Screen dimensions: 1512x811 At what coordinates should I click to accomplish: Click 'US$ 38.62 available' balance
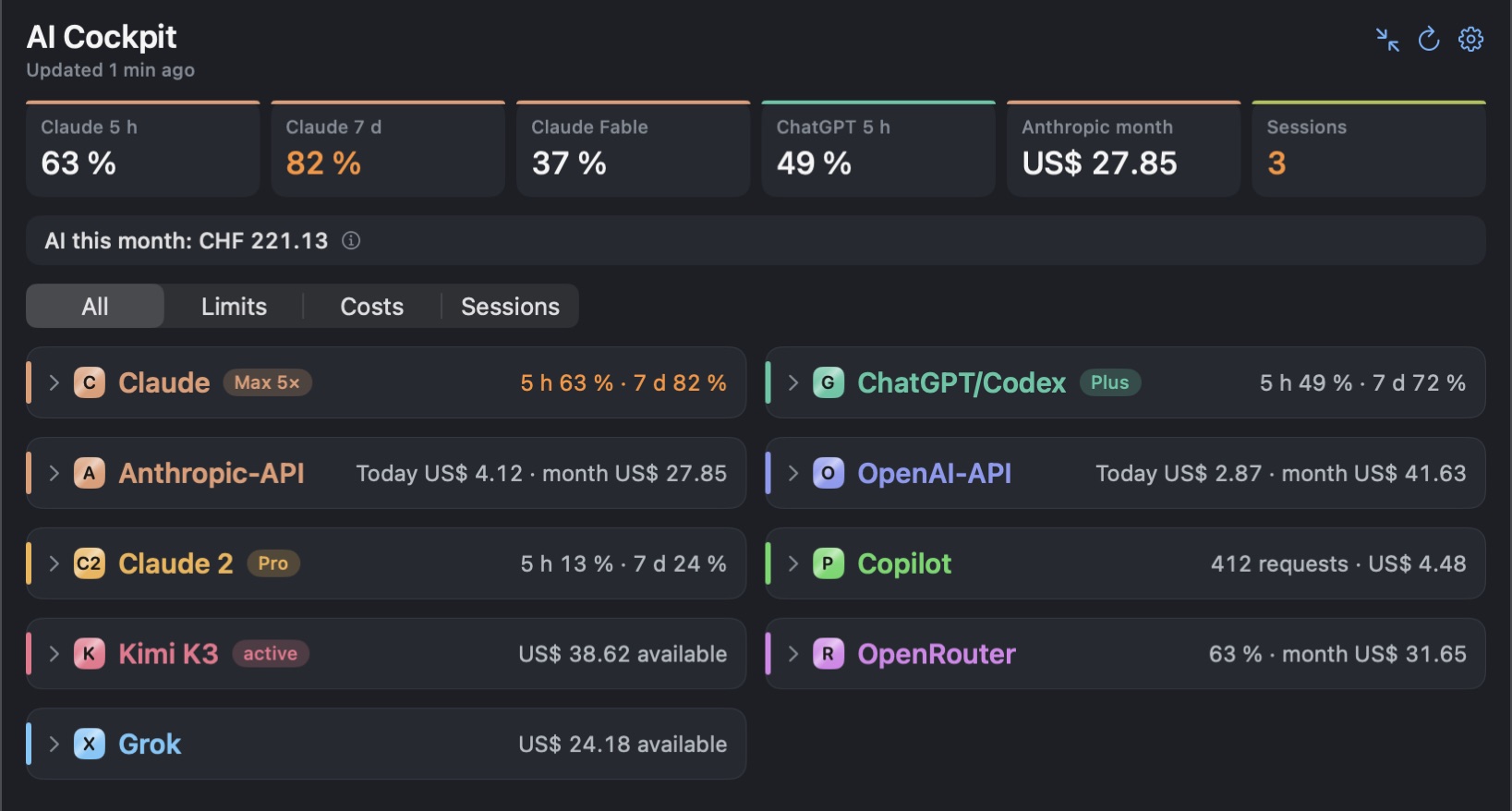coord(623,654)
